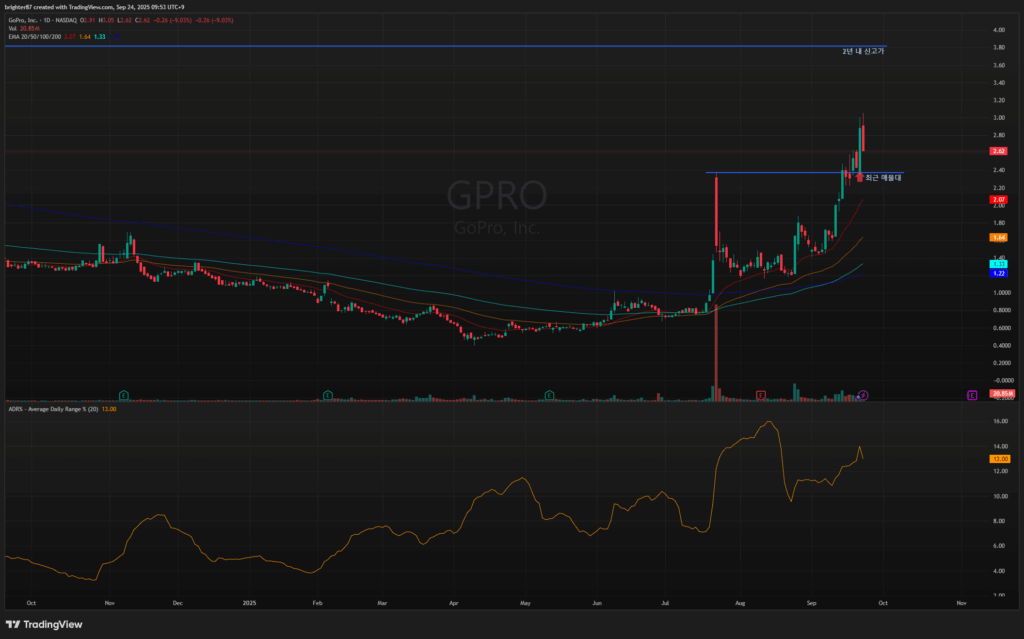Click the green earnings marker near November
The height and width of the screenshot is (639, 1024).
point(124,395)
